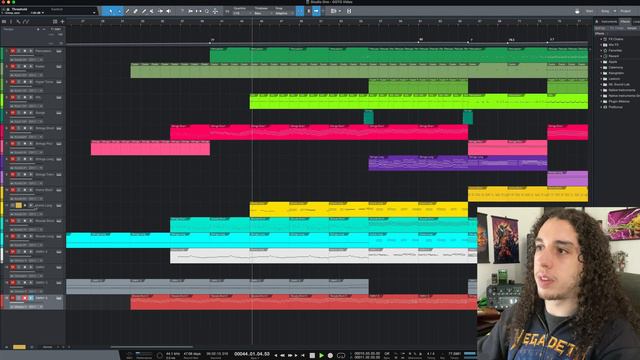Image resolution: width=640 pixels, height=360 pixels.
Task: Select Native Instruments folder in browser
Action: [622, 90]
